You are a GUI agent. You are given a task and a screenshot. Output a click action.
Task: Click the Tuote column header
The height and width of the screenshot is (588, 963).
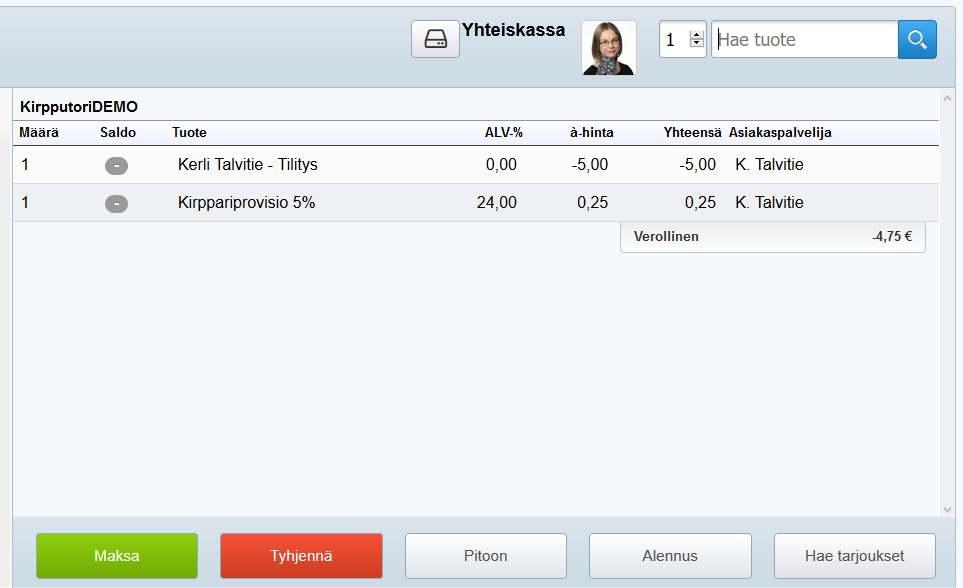click(x=189, y=133)
